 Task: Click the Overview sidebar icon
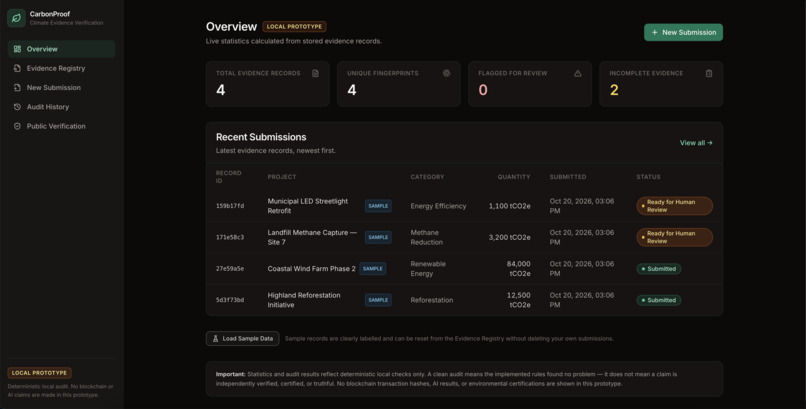coord(17,49)
